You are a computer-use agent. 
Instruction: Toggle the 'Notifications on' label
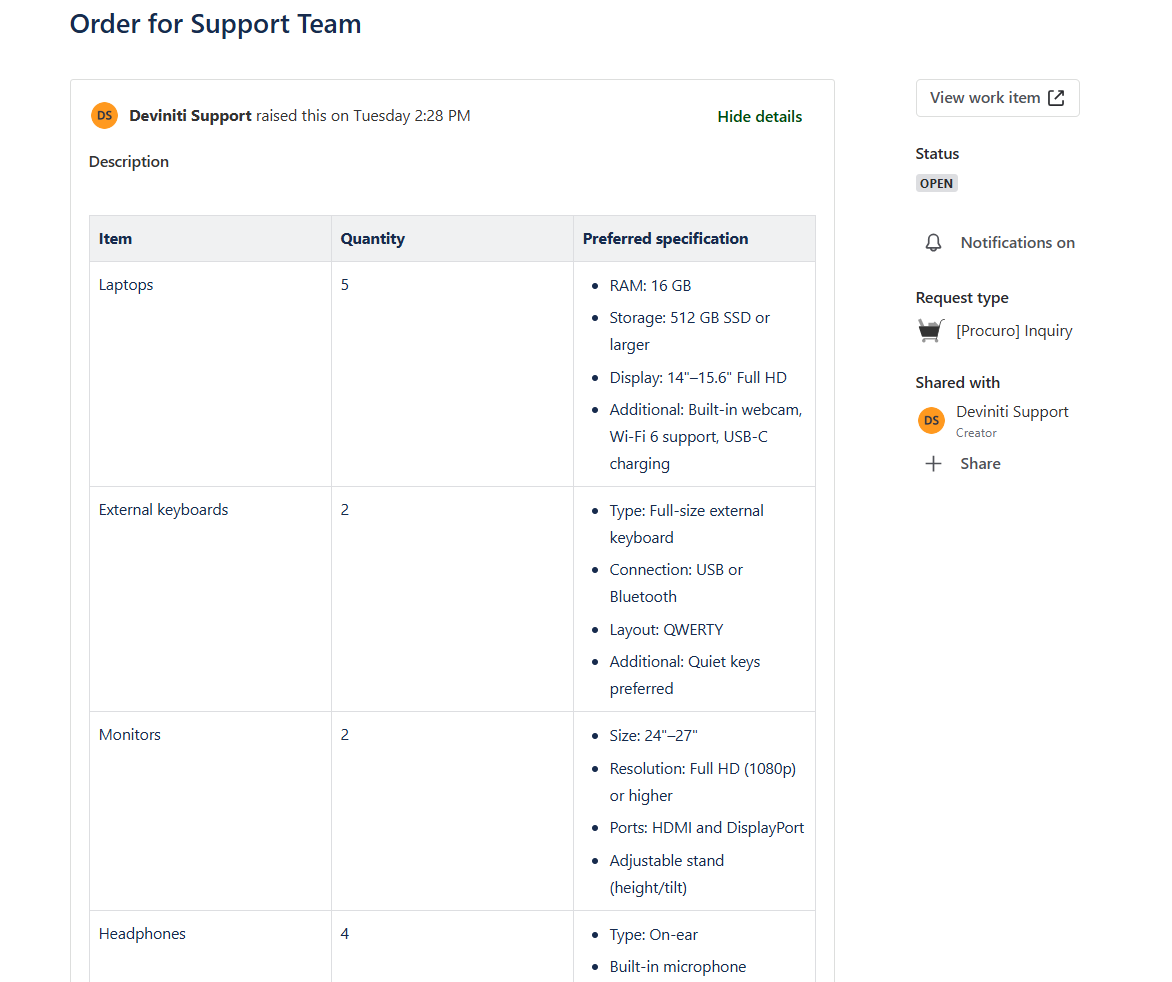coord(1017,243)
